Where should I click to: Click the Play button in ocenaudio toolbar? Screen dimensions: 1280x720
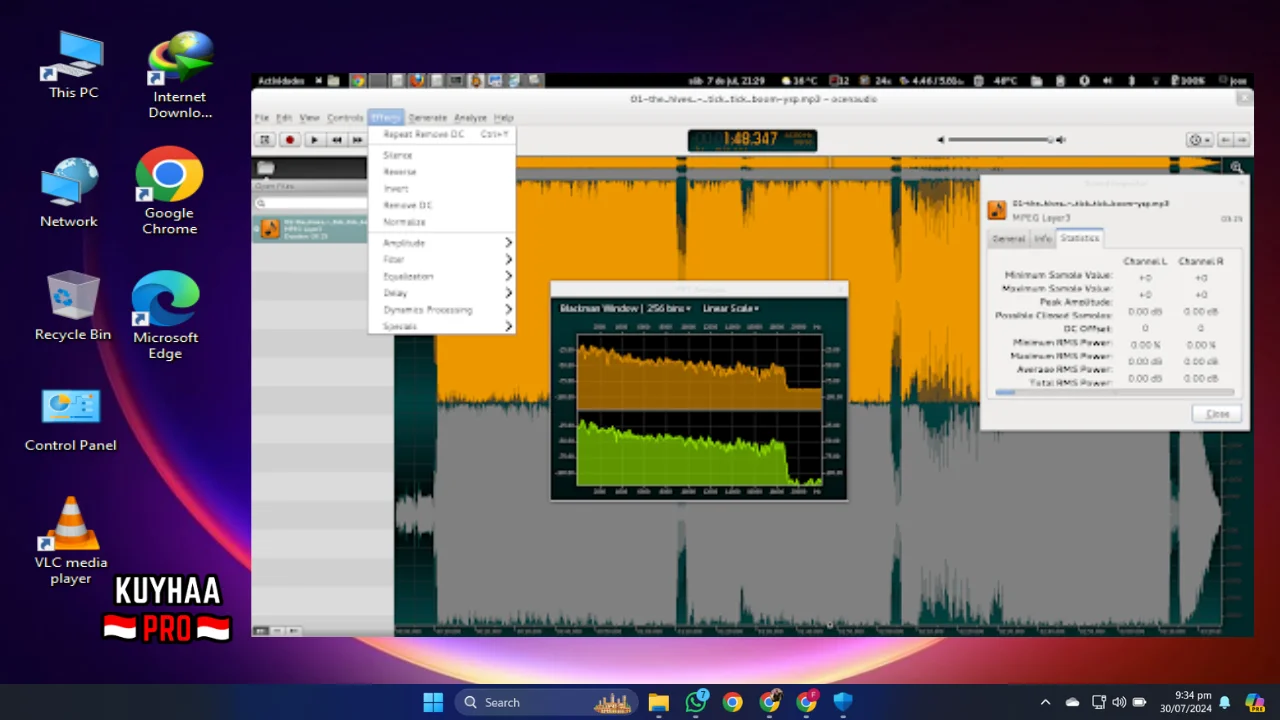313,140
